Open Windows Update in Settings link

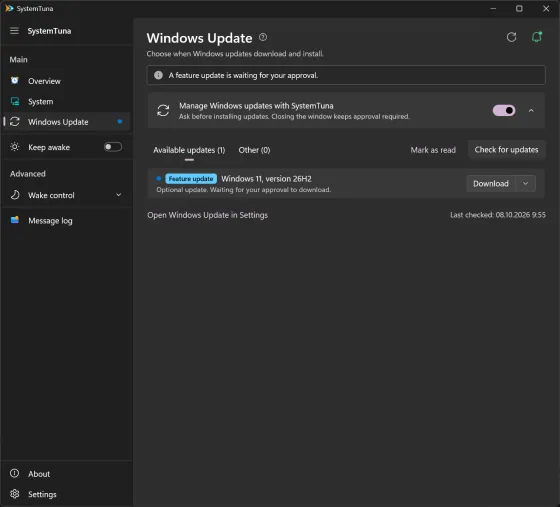208,215
